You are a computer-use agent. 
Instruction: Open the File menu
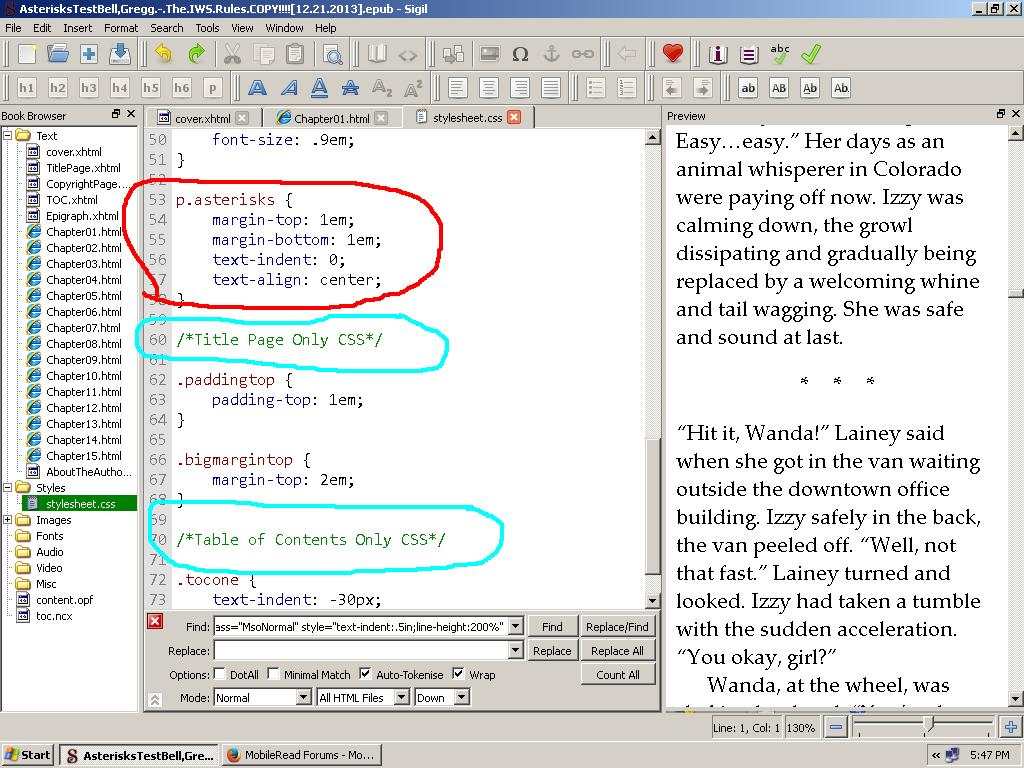click(x=13, y=28)
